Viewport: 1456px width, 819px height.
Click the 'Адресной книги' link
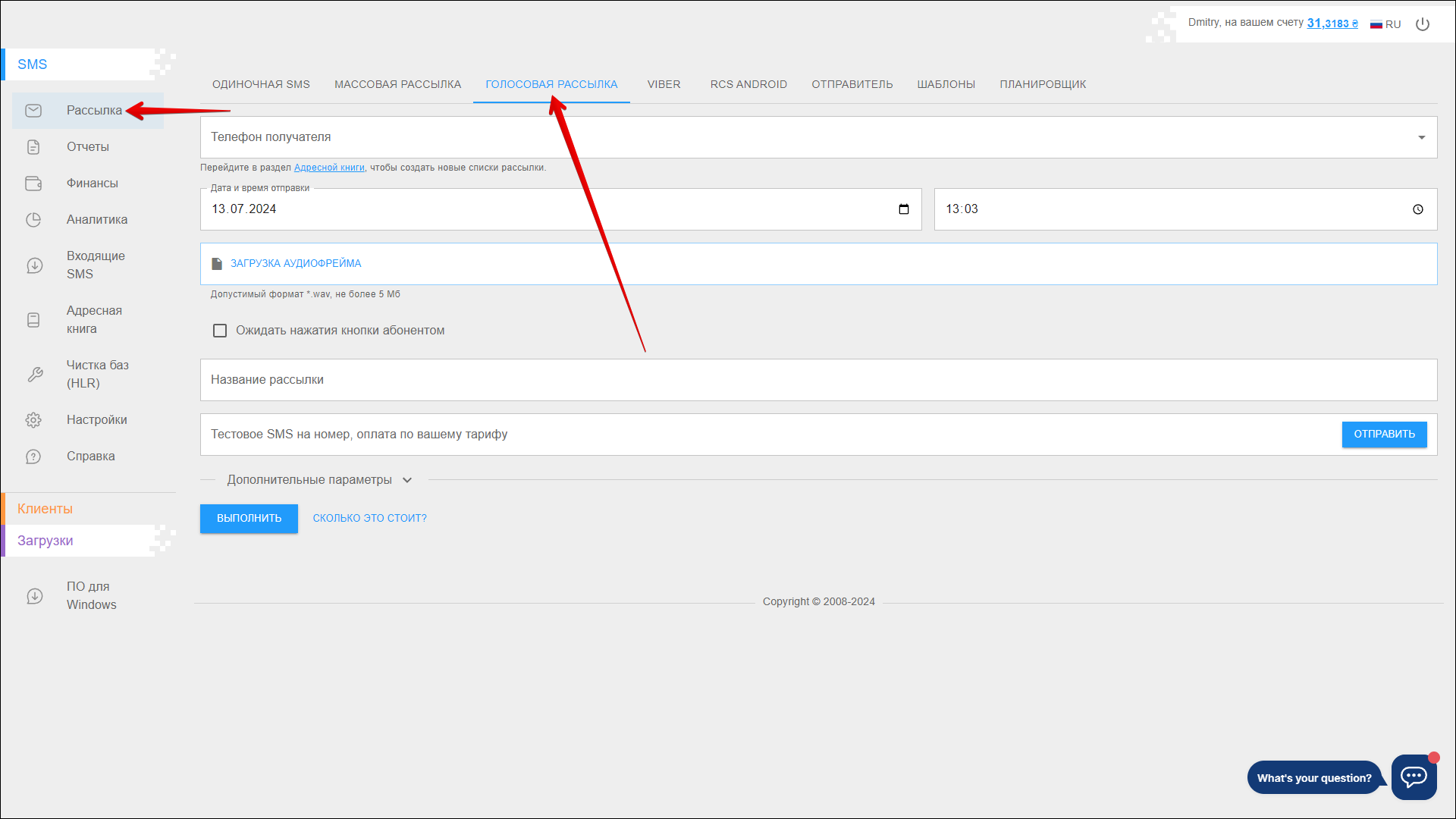(329, 168)
